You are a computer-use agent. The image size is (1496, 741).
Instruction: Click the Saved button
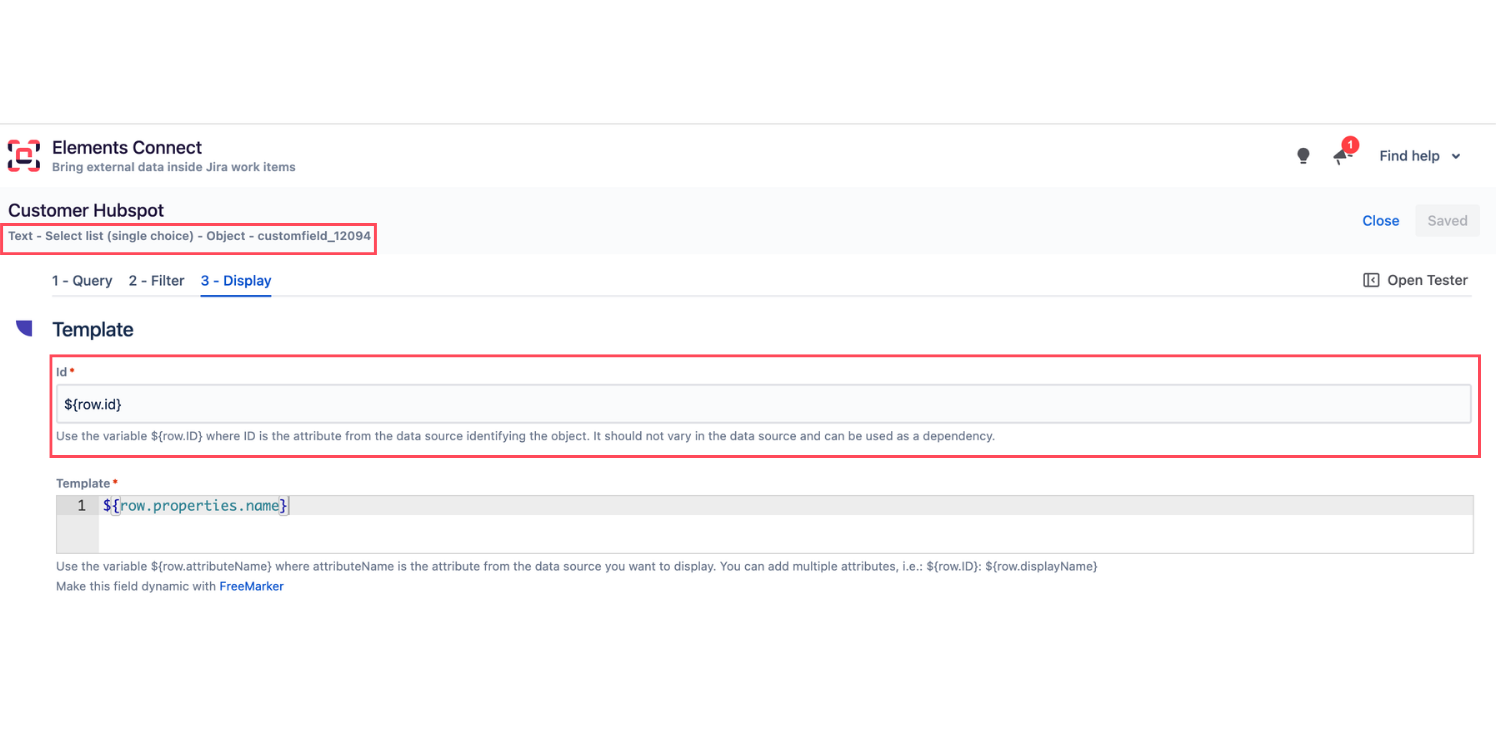click(x=1447, y=221)
